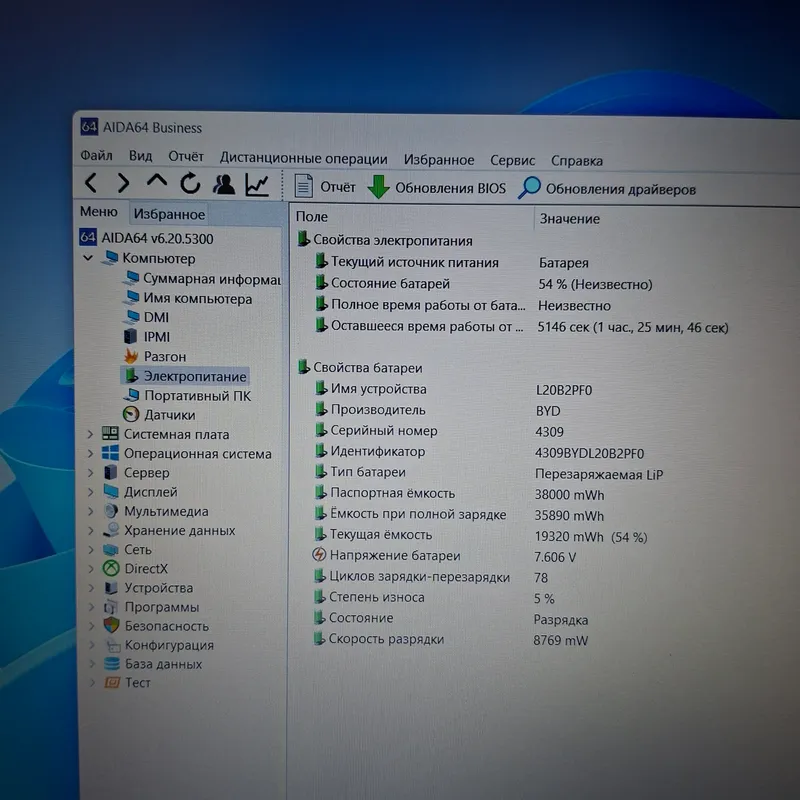Select Циклов зарядки-перезарядки row
Viewport: 800px width, 800px height.
click(430, 577)
